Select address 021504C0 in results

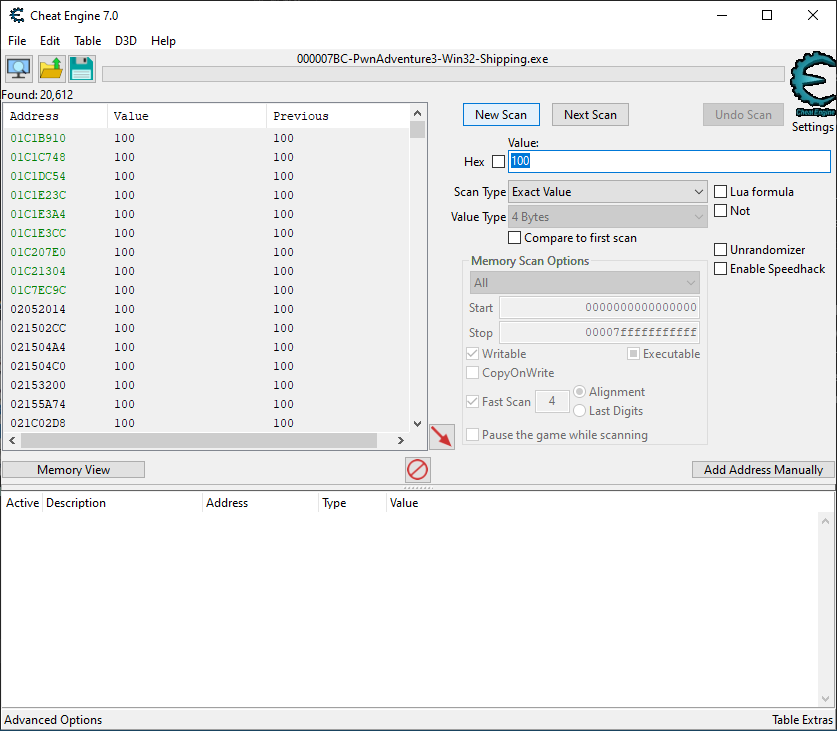pos(38,366)
